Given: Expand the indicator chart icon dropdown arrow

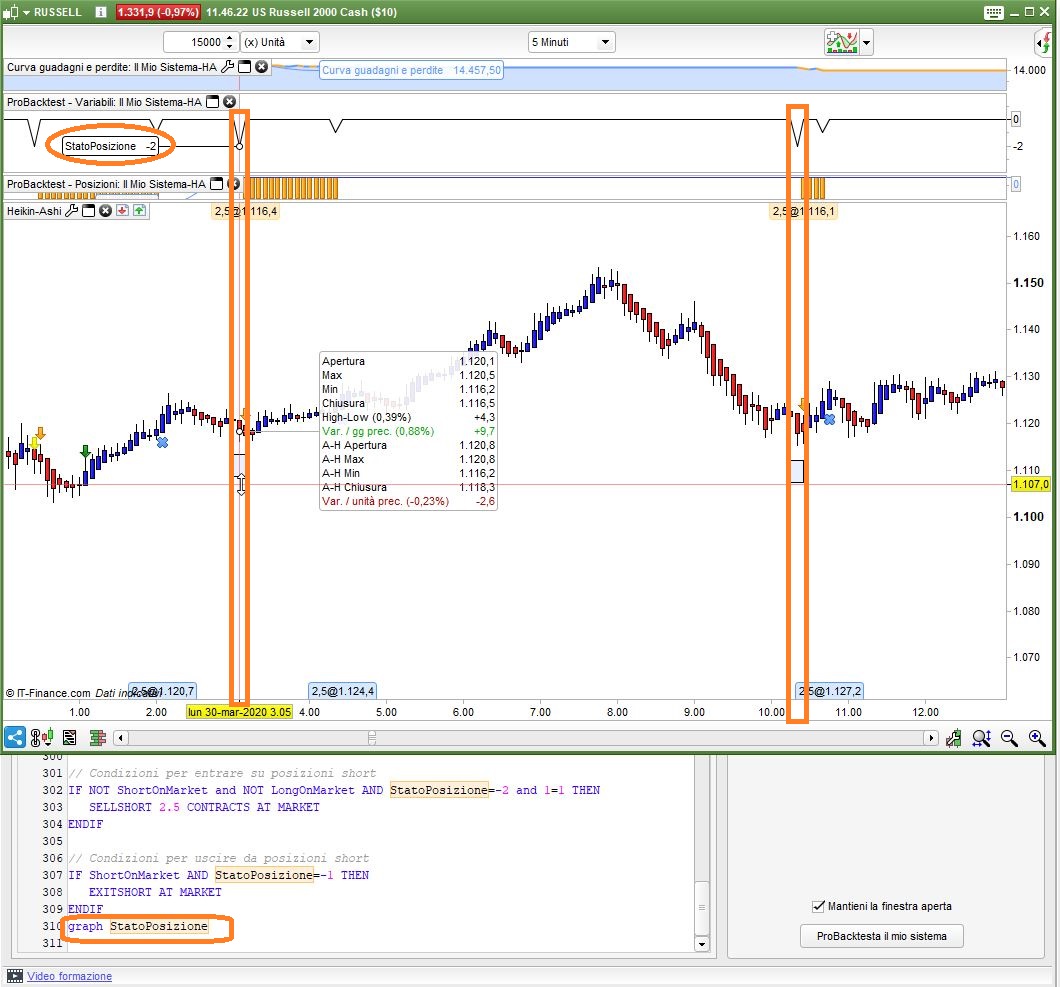Looking at the screenshot, I should pyautogui.click(x=866, y=42).
